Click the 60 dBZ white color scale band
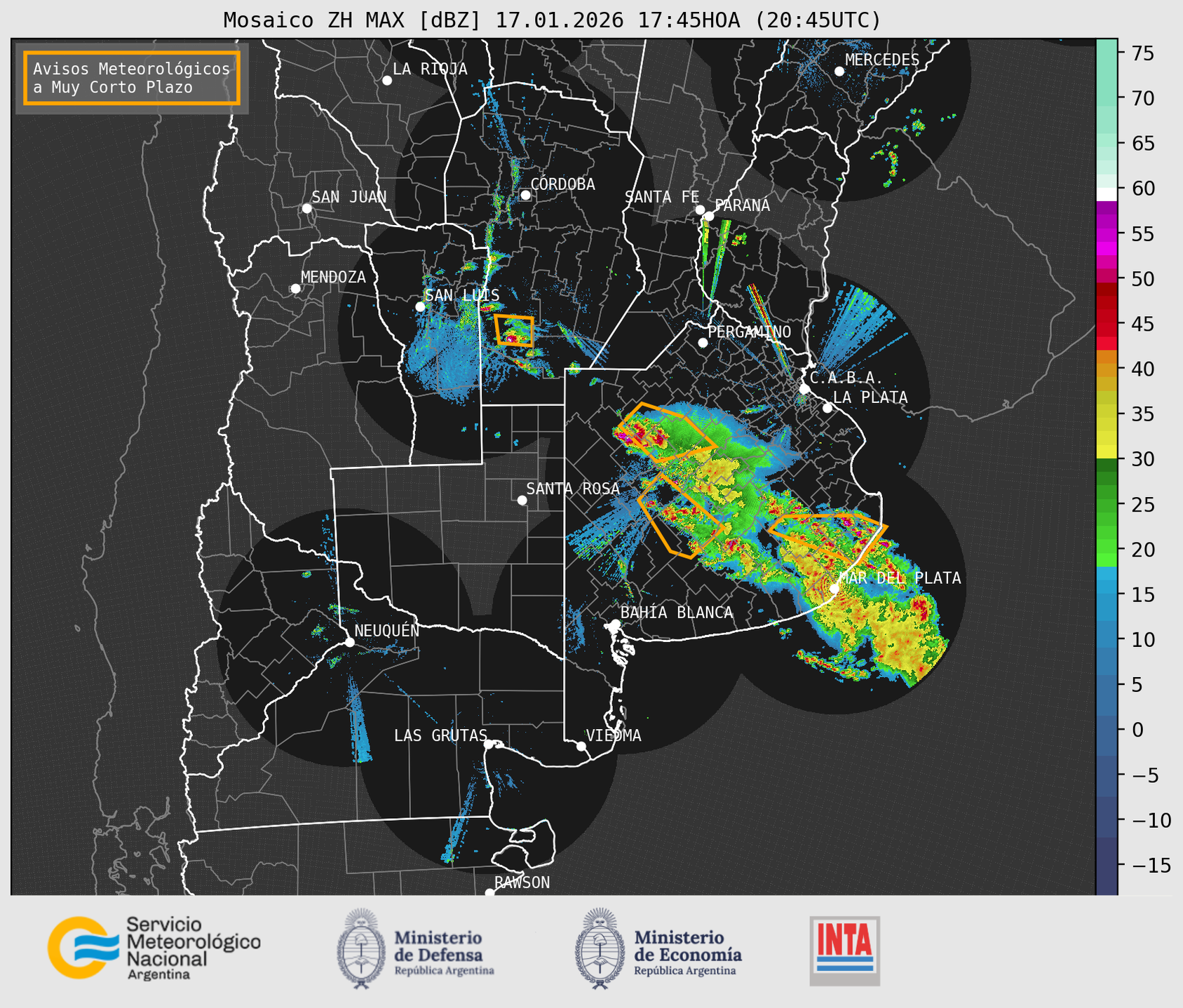The image size is (1183, 1008). click(x=1107, y=193)
